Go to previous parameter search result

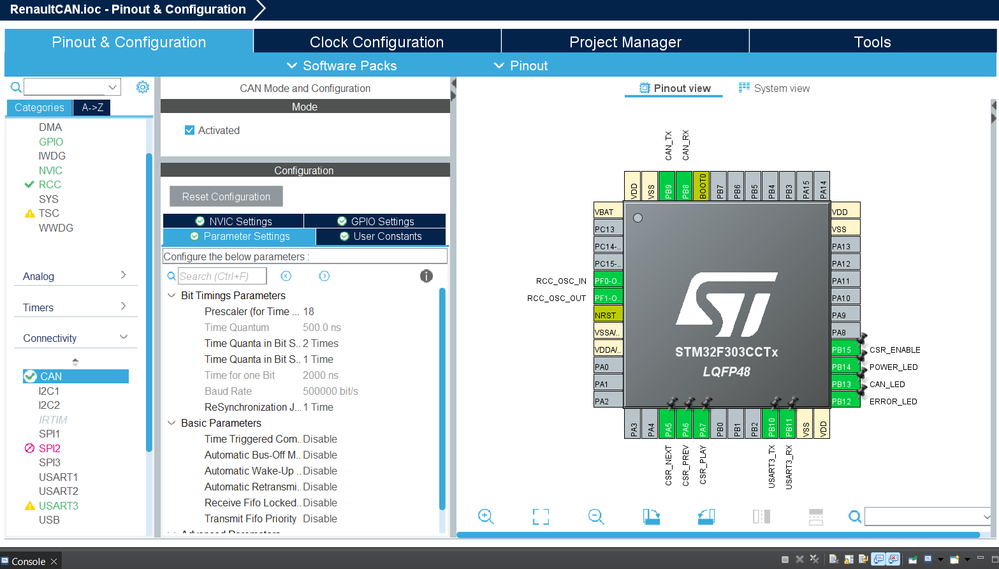point(286,276)
